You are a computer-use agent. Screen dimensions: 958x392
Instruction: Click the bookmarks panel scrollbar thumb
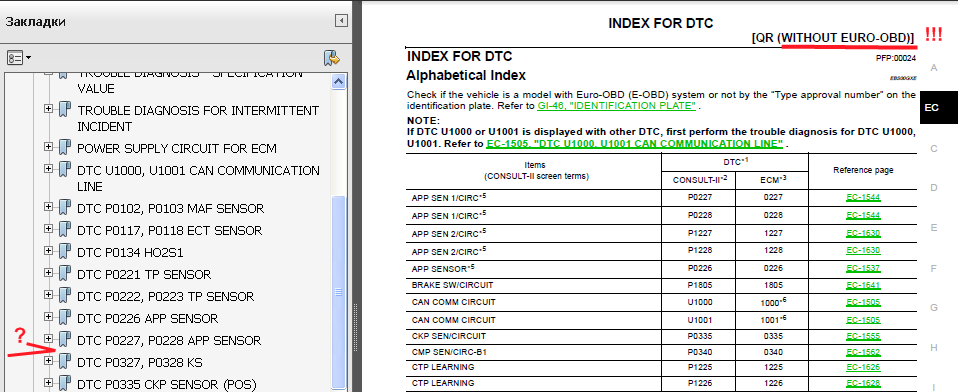[x=338, y=292]
